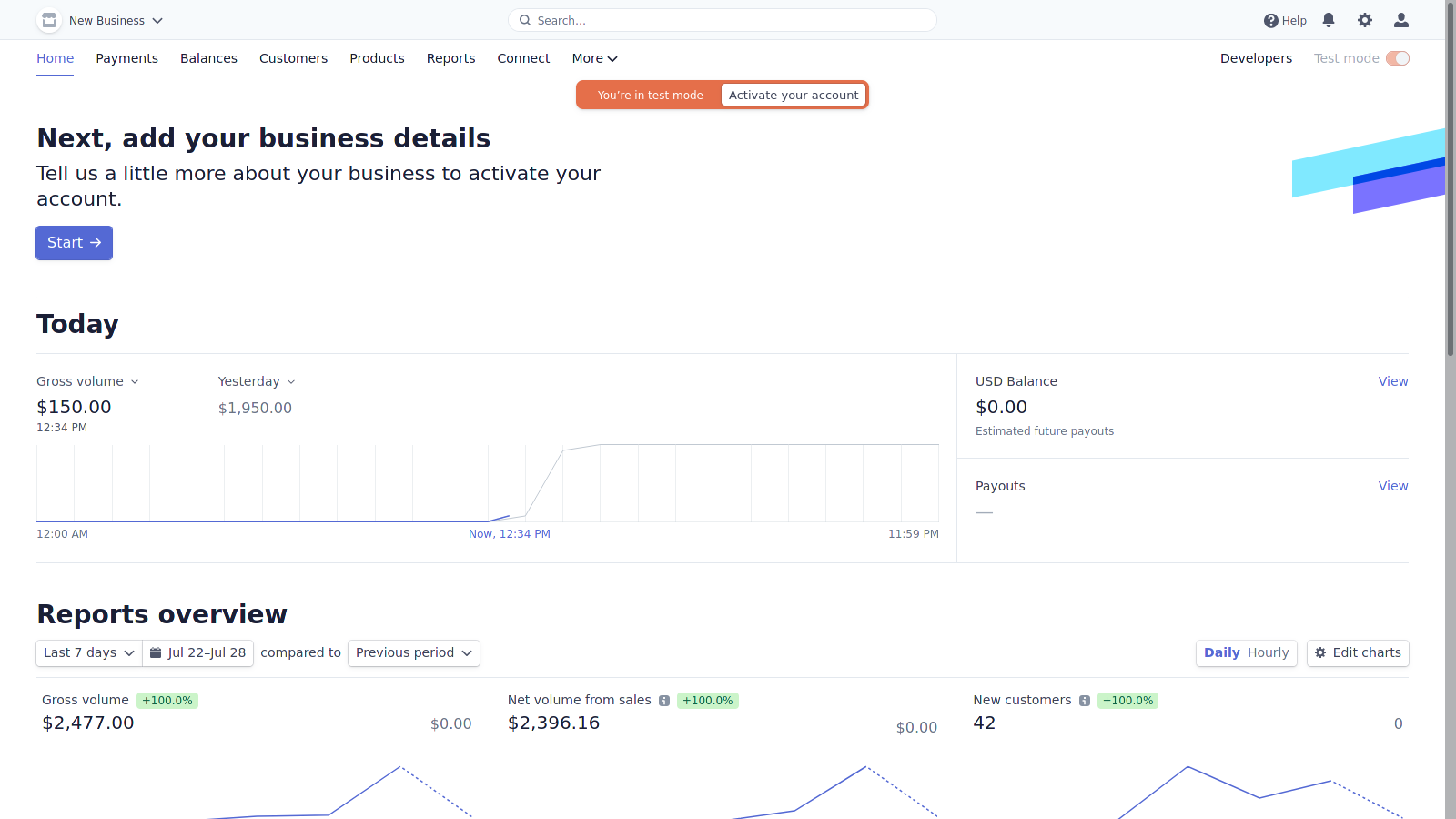The width and height of the screenshot is (1456, 819).
Task: Disable the Test mode toggle
Action: [1398, 57]
